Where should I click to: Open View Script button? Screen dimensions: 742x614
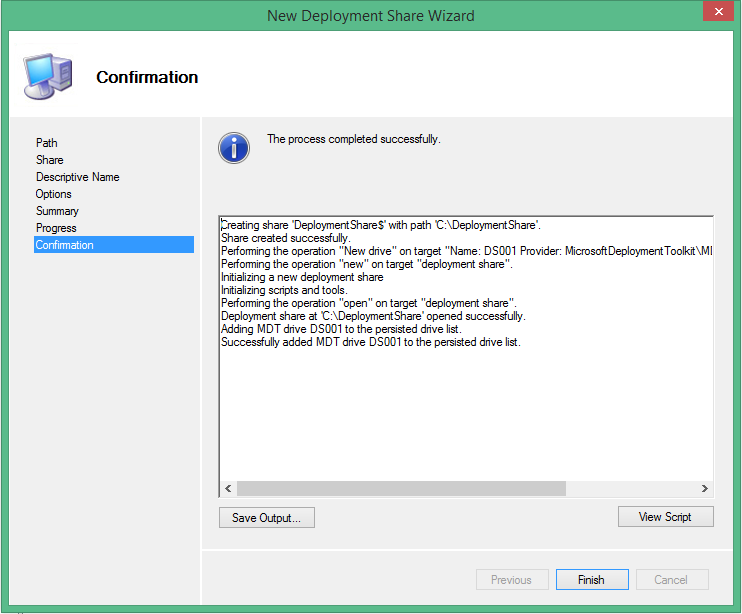(x=665, y=517)
